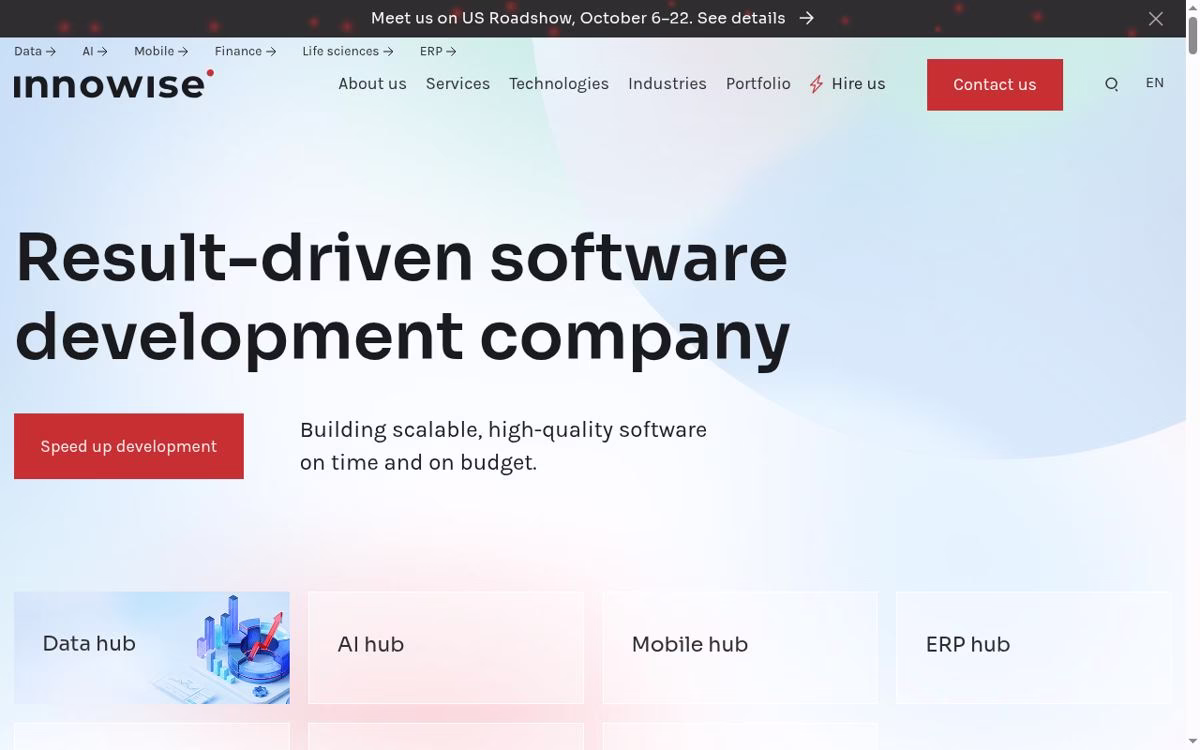Open the ERP hub card
This screenshot has width=1200, height=750.
pos(1033,648)
